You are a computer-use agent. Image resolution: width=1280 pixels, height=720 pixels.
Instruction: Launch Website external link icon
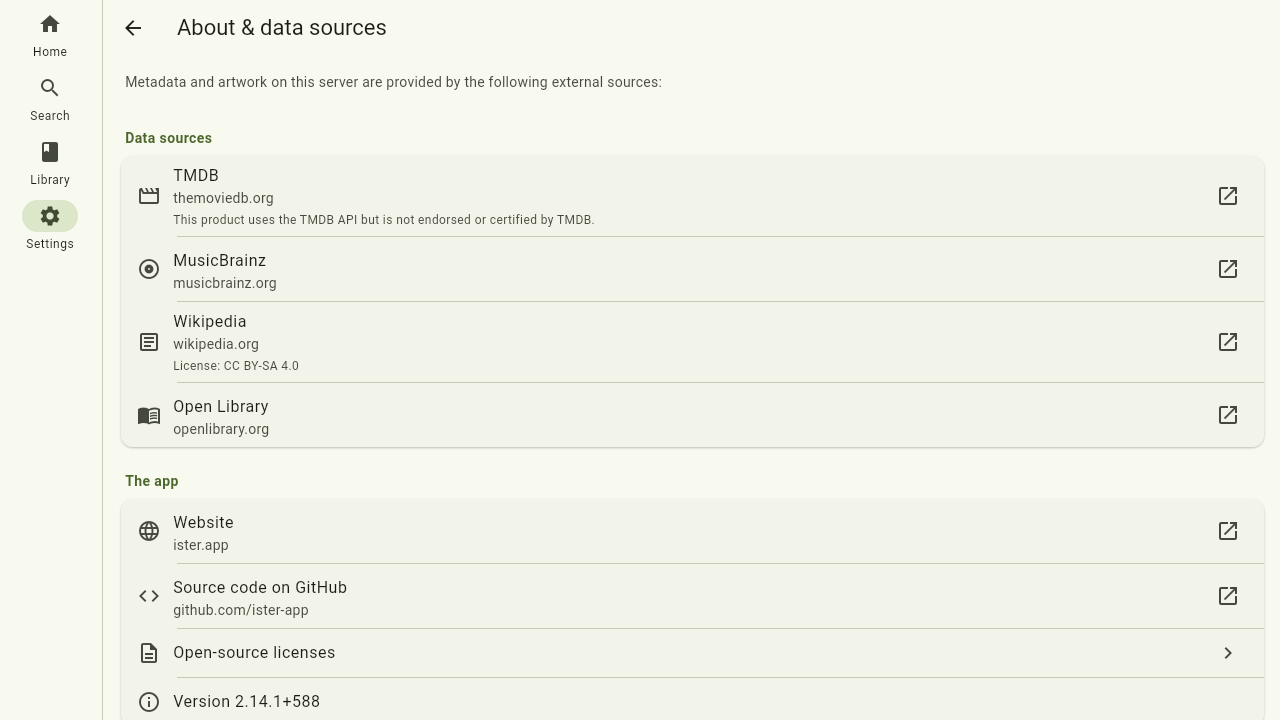click(x=1228, y=531)
